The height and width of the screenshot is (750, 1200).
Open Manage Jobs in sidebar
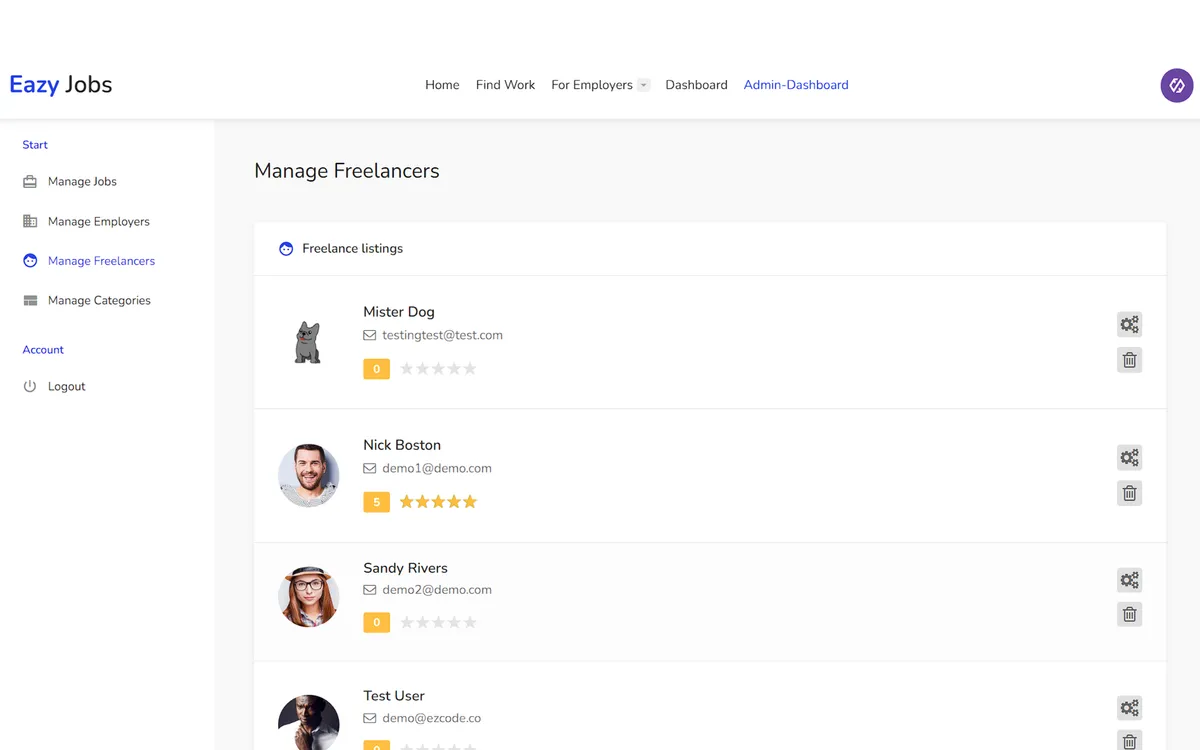point(82,182)
